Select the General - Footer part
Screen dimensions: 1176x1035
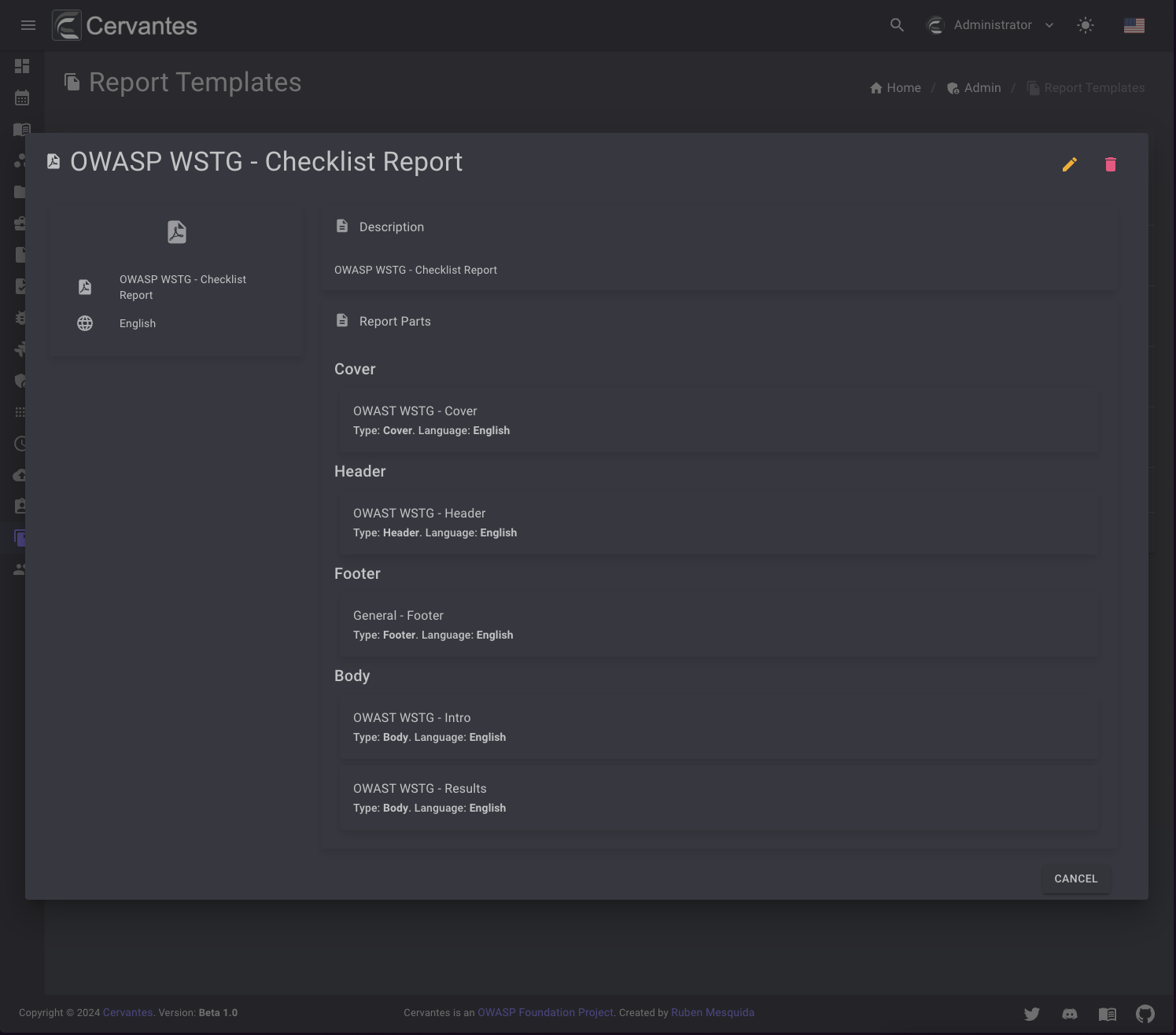[x=719, y=625]
